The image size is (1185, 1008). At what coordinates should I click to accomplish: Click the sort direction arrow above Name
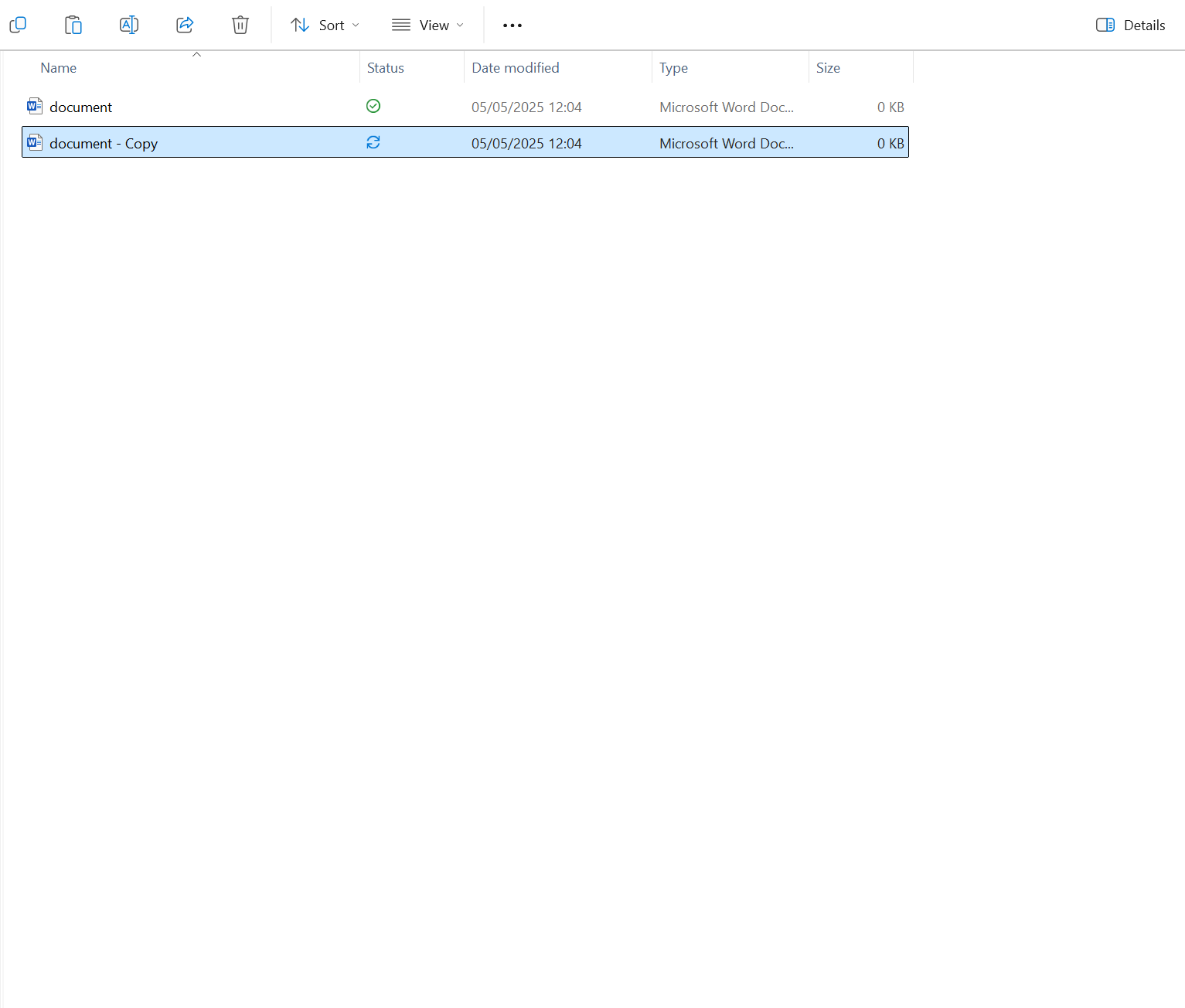(x=196, y=54)
